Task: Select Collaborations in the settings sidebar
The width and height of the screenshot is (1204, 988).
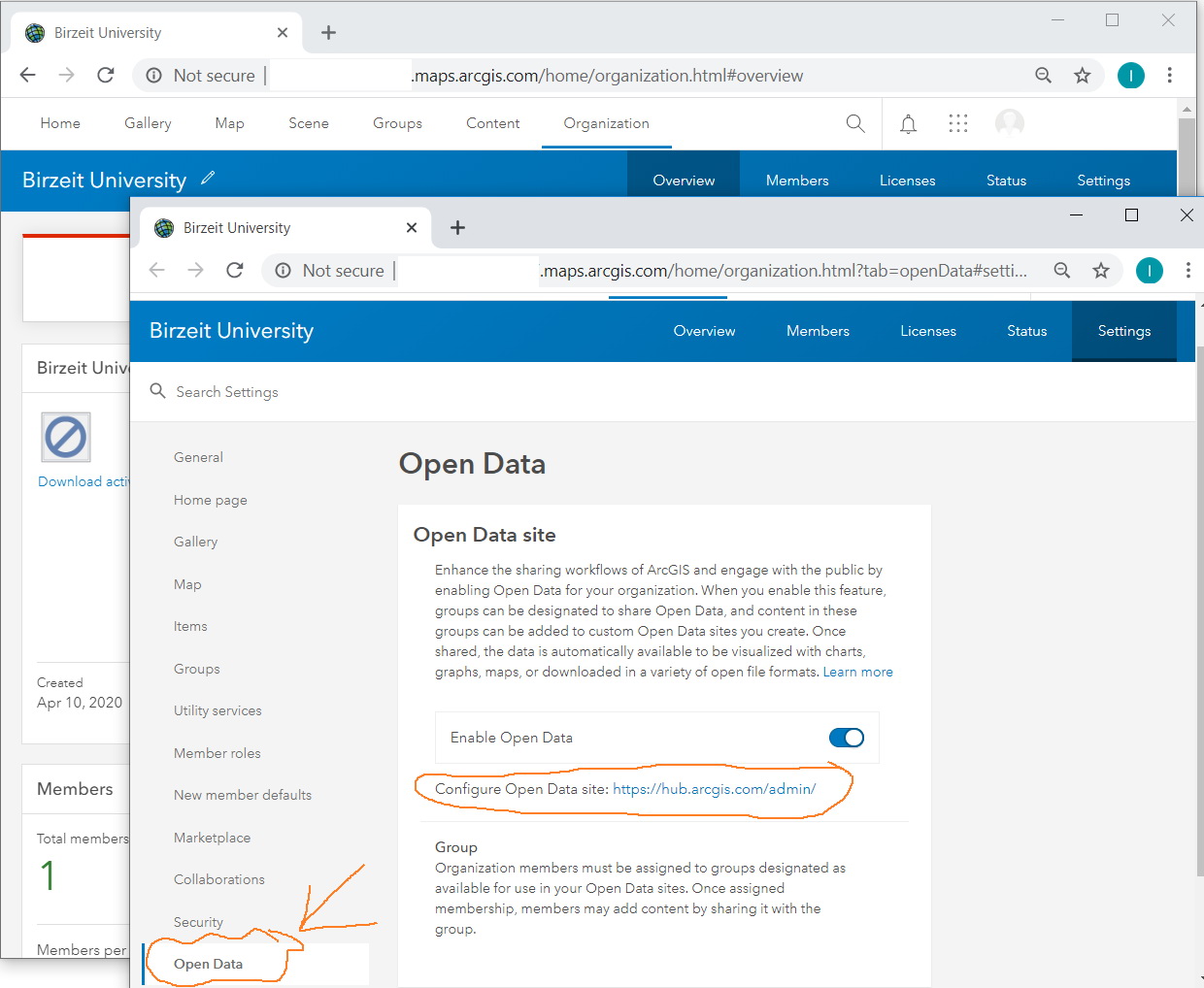Action: click(219, 879)
